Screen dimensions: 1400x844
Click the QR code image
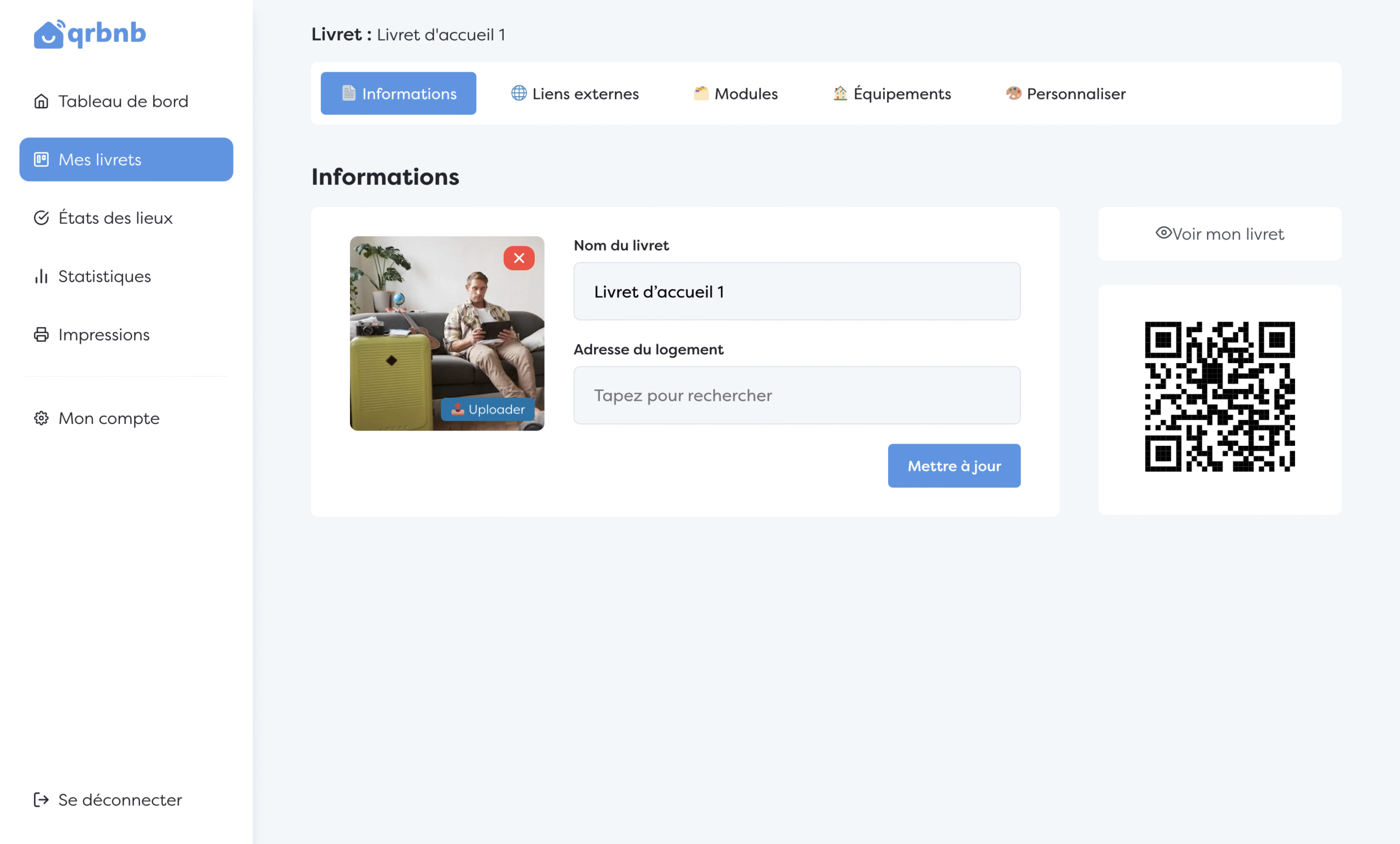coord(1220,397)
